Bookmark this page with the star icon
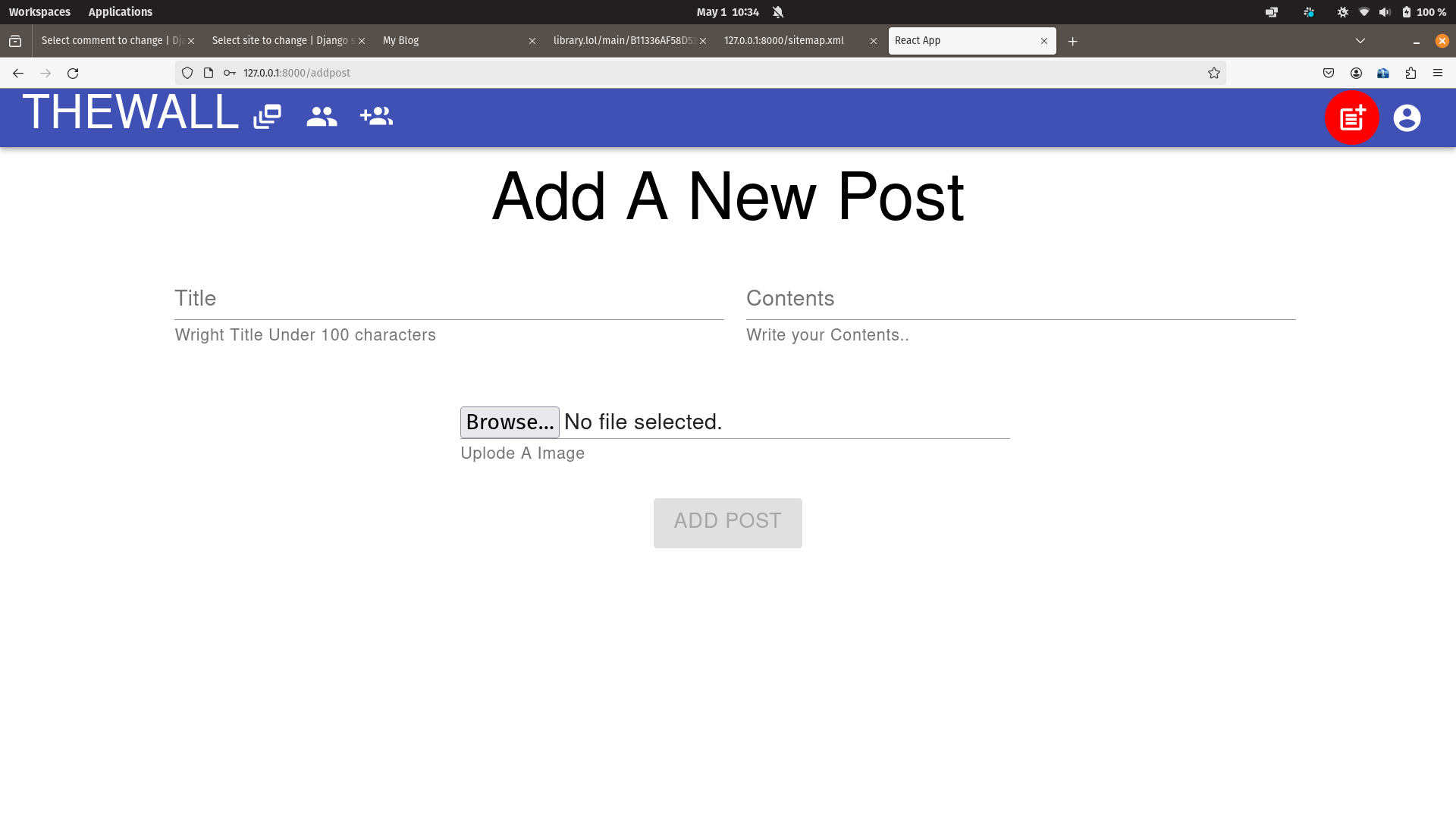Image resolution: width=1456 pixels, height=819 pixels. tap(1214, 73)
